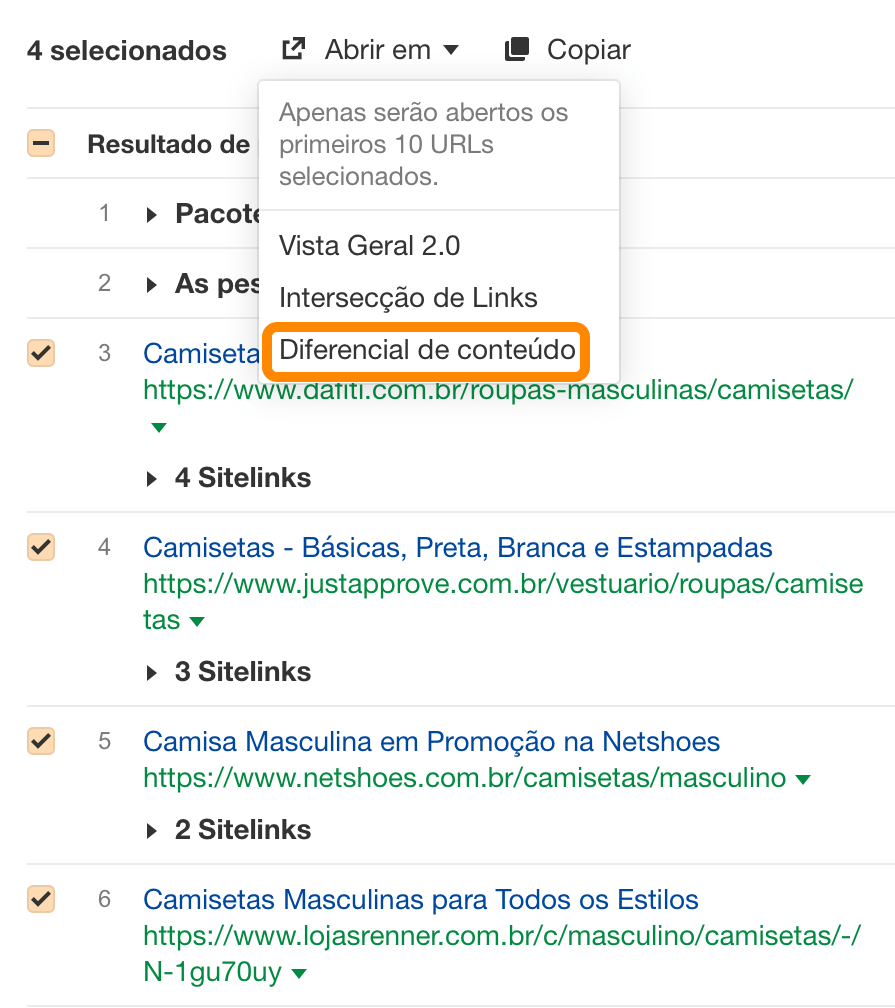Open Camisetas Masculinas para Todos os Estilos

click(420, 900)
